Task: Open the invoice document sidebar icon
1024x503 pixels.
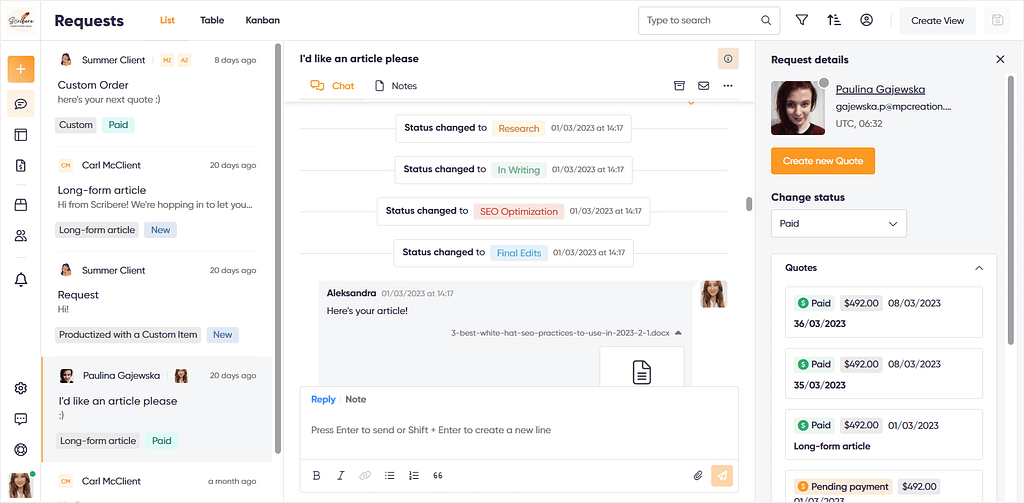Action: (21, 166)
